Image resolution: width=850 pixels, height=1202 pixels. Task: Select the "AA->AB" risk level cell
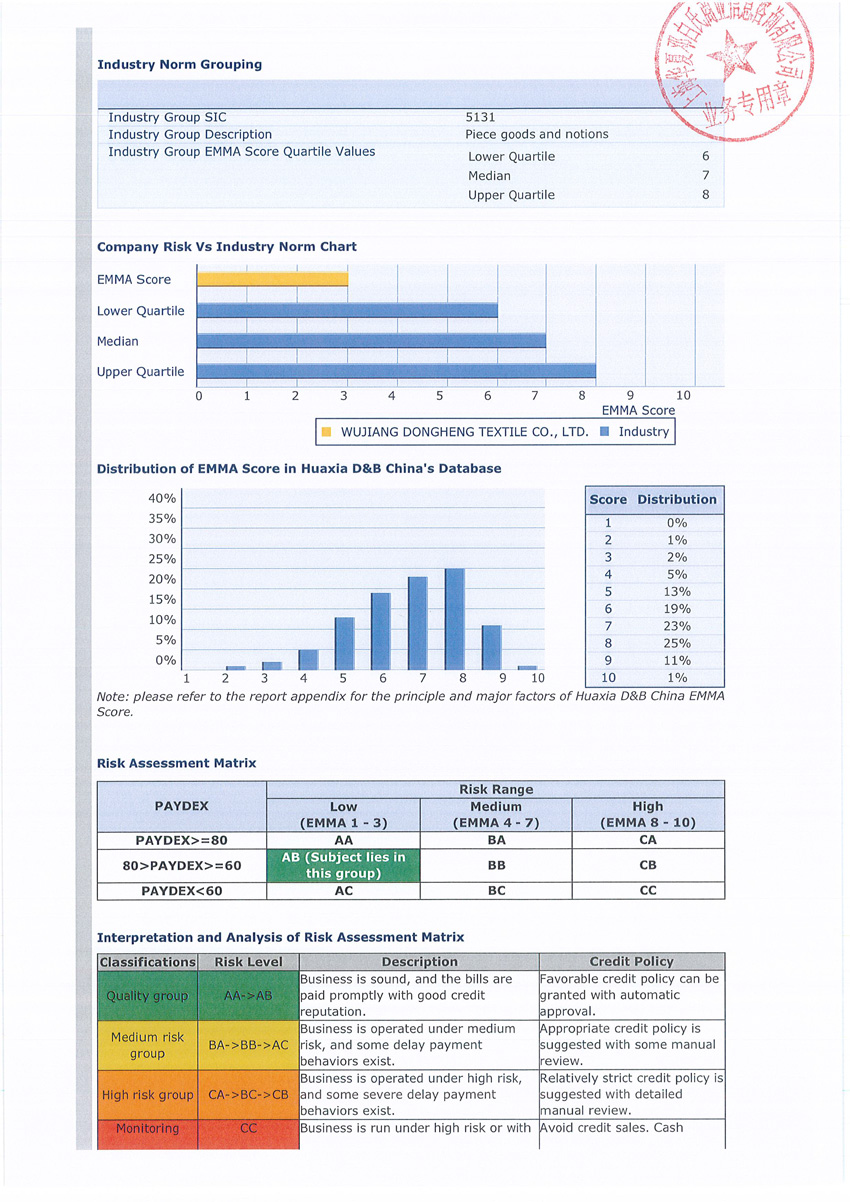248,996
